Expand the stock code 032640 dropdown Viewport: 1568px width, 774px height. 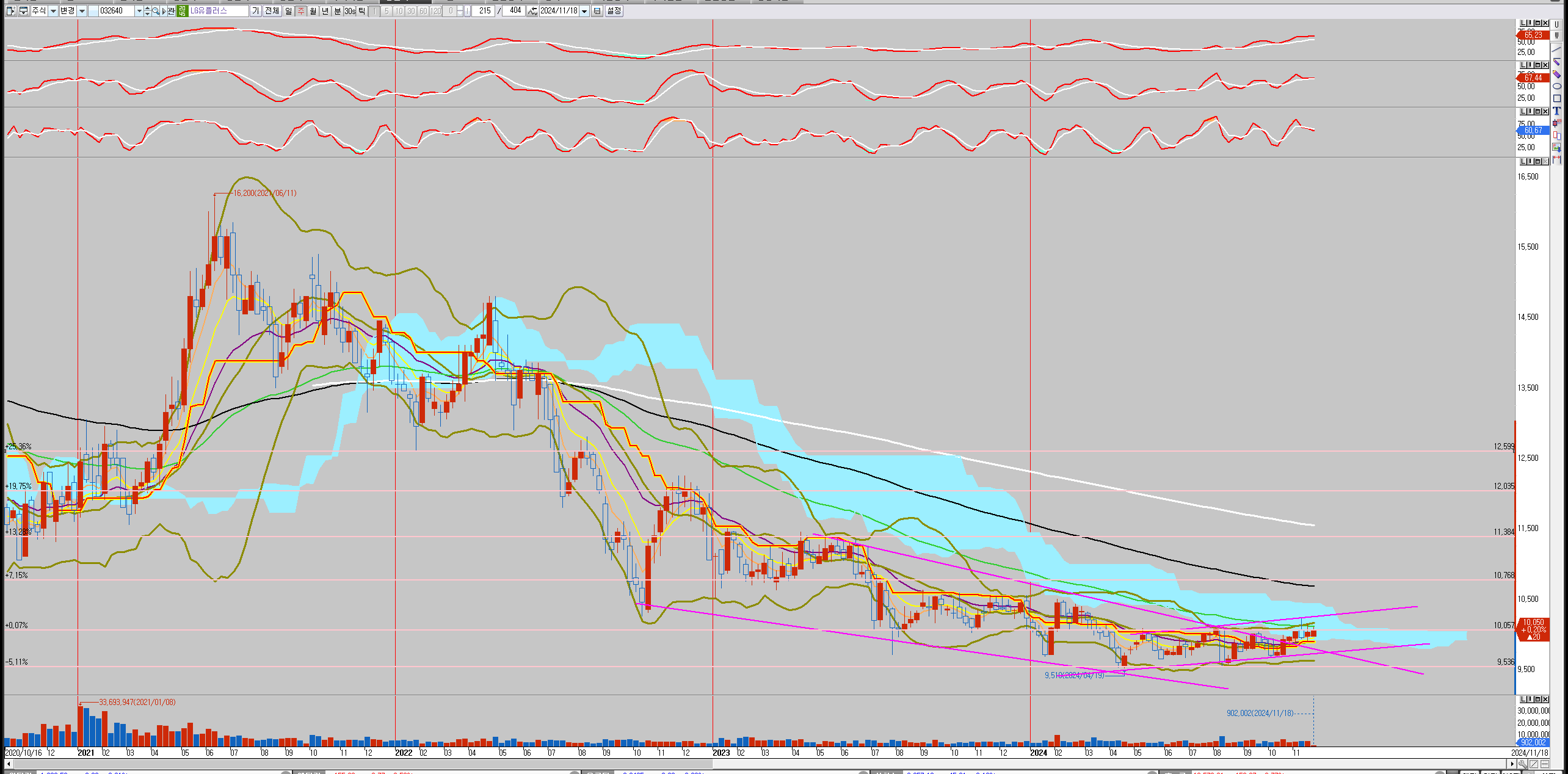[x=139, y=11]
